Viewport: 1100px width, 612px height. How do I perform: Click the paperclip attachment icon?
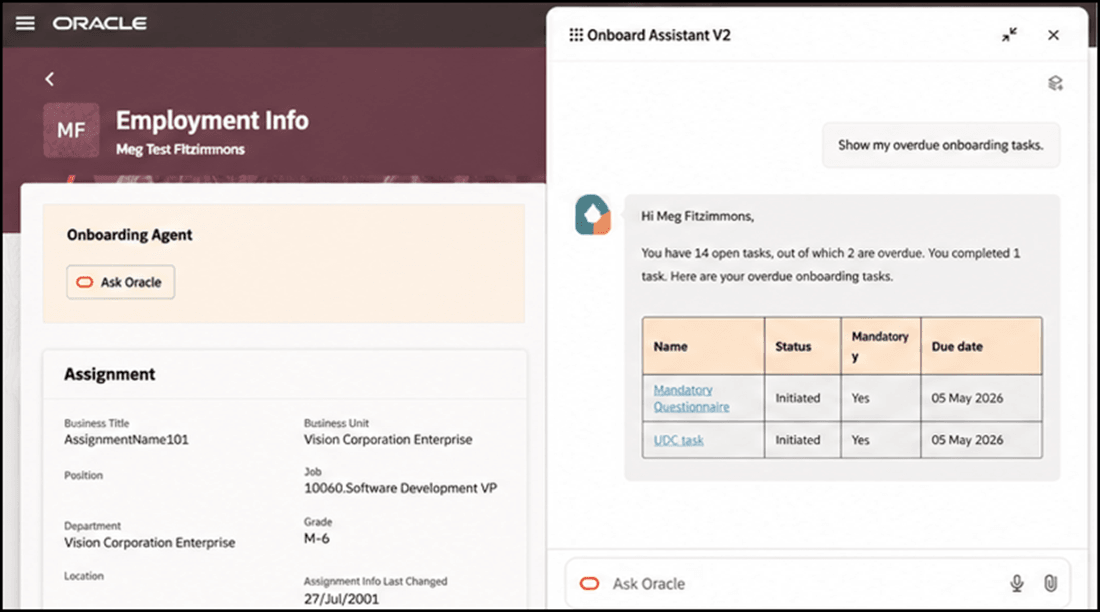tap(1050, 583)
